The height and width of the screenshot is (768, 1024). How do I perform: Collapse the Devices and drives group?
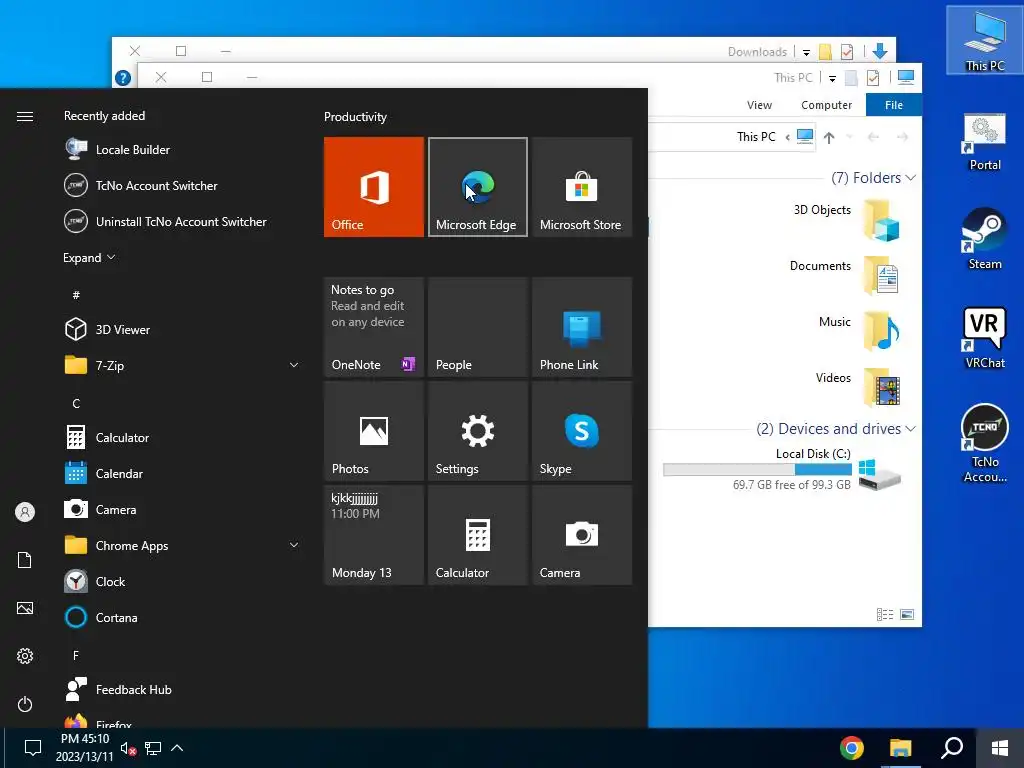[911, 428]
